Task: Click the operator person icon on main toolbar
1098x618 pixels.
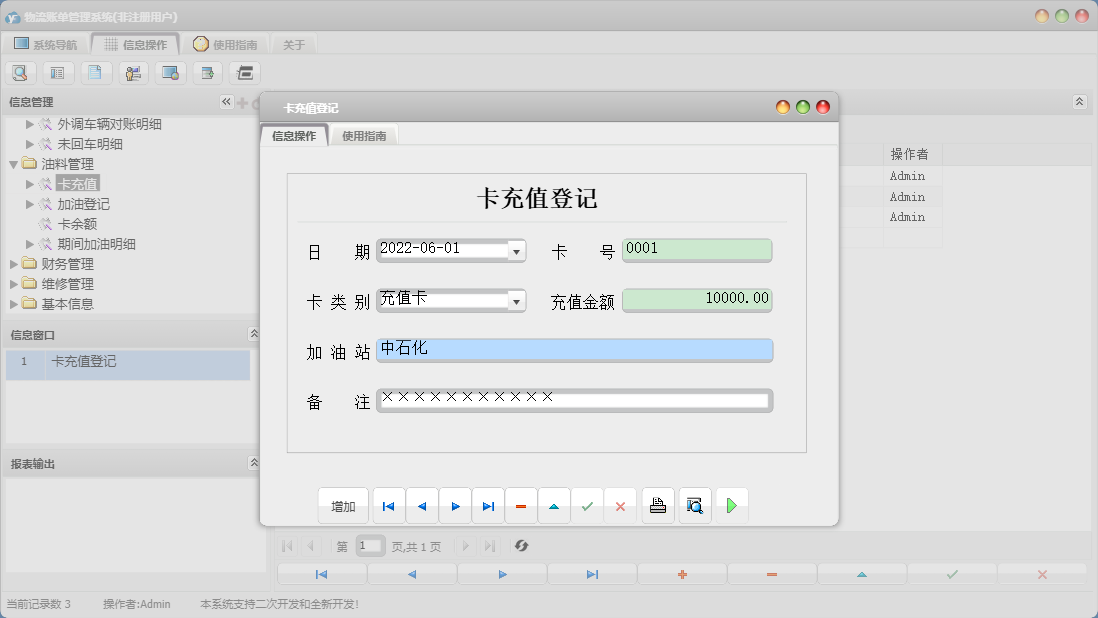Action: pyautogui.click(x=132, y=72)
